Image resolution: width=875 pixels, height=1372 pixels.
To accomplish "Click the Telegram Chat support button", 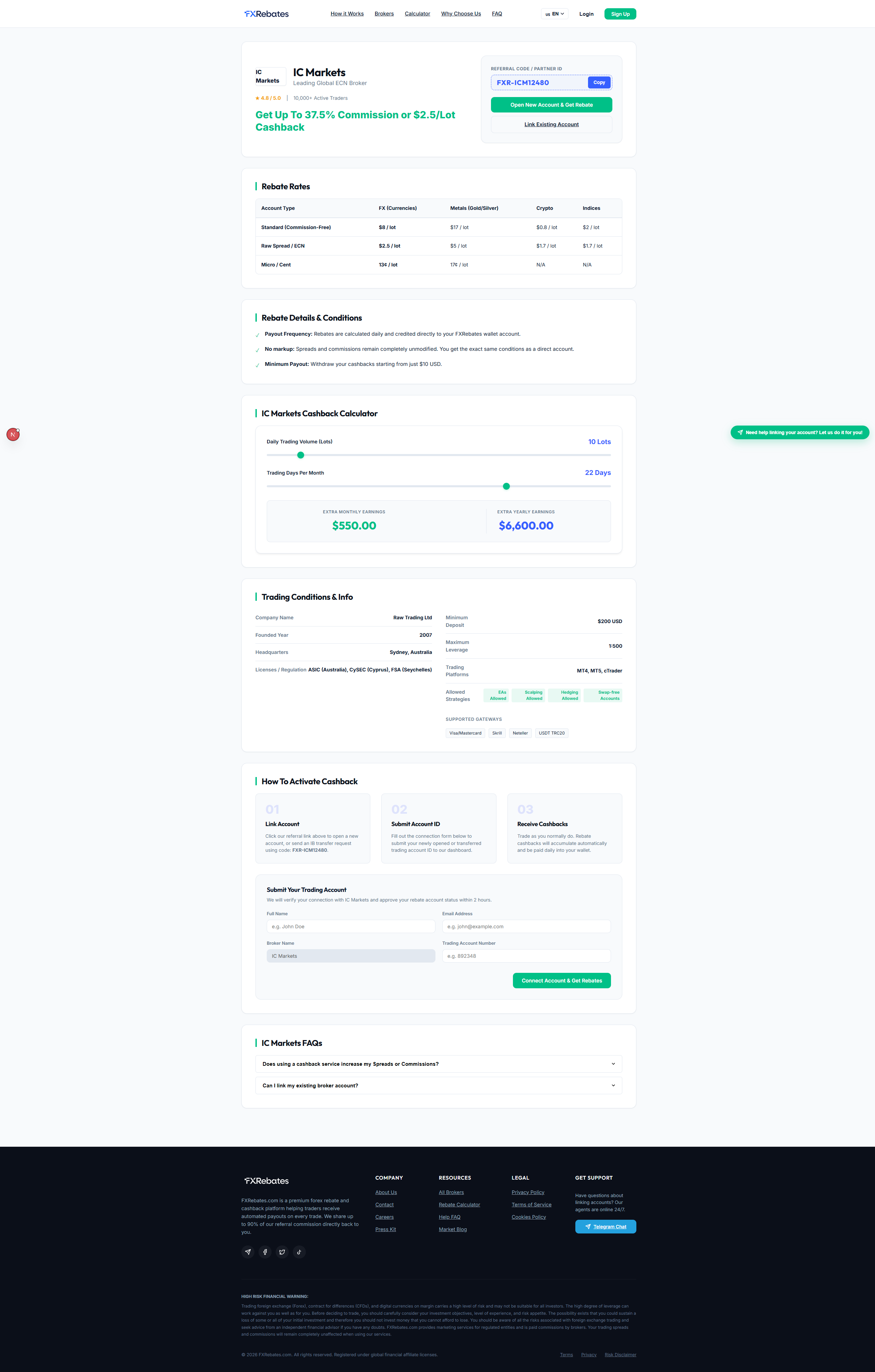I will (x=606, y=1227).
